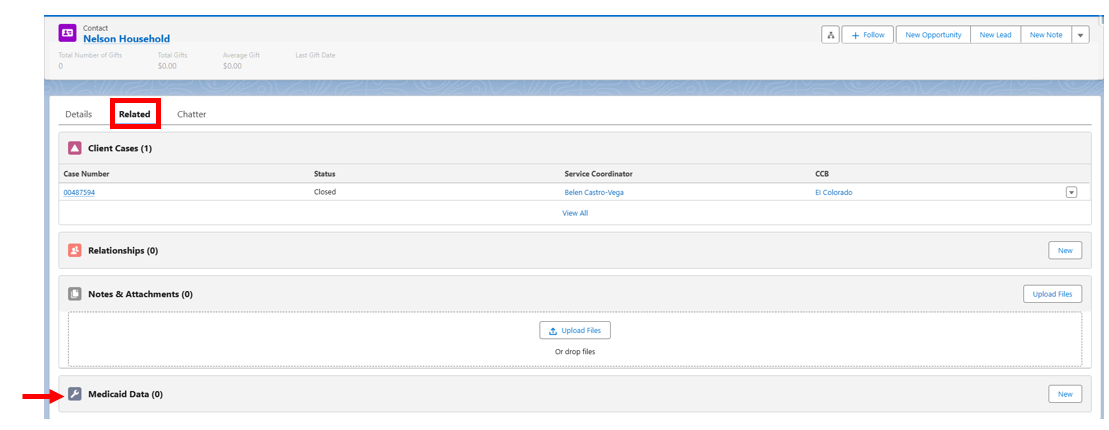Open row actions dropdown for case 00487594
1109x430 pixels.
(x=1071, y=192)
